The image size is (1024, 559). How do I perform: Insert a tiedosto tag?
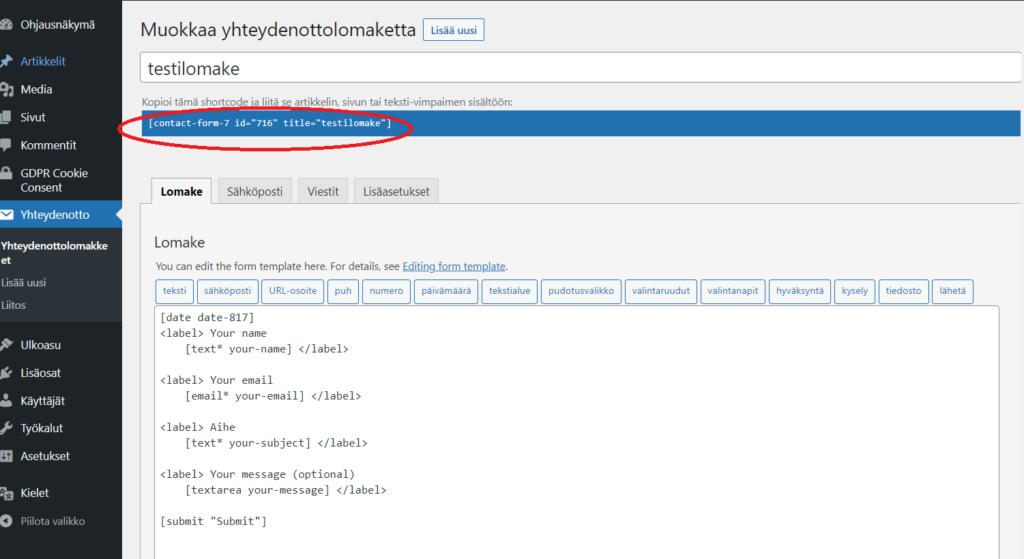coord(903,291)
